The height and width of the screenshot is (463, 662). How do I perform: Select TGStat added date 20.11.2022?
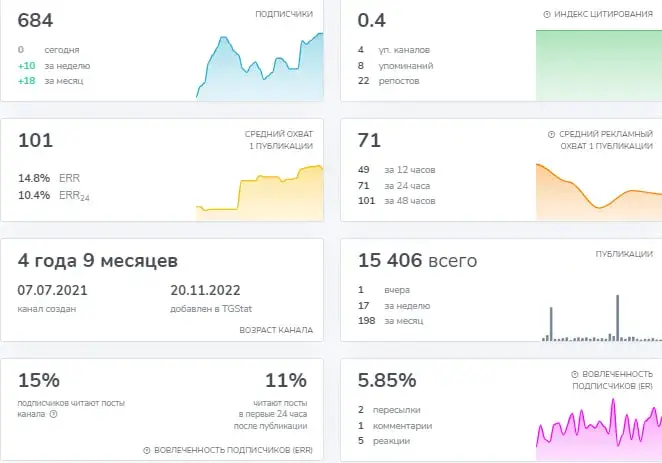(205, 290)
